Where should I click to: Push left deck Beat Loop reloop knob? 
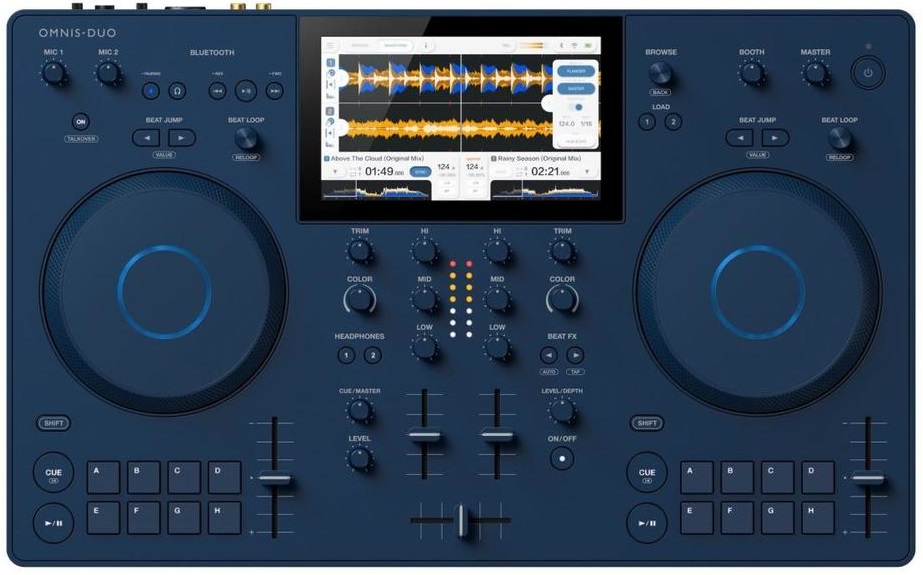(x=246, y=138)
